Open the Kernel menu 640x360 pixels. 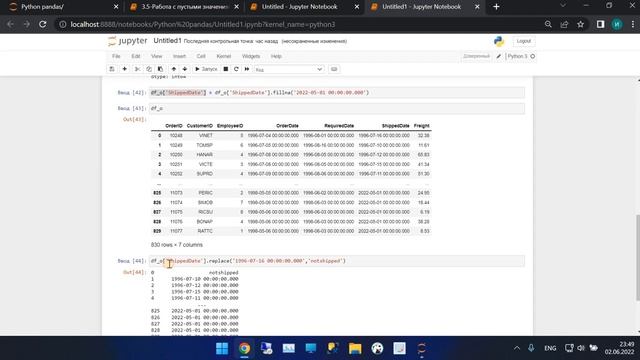[x=224, y=56]
